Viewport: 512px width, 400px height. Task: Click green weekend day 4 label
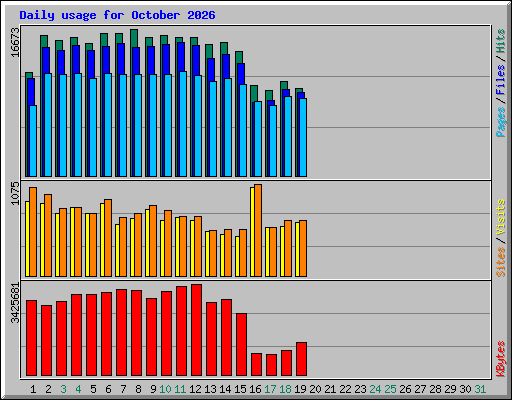click(x=78, y=389)
